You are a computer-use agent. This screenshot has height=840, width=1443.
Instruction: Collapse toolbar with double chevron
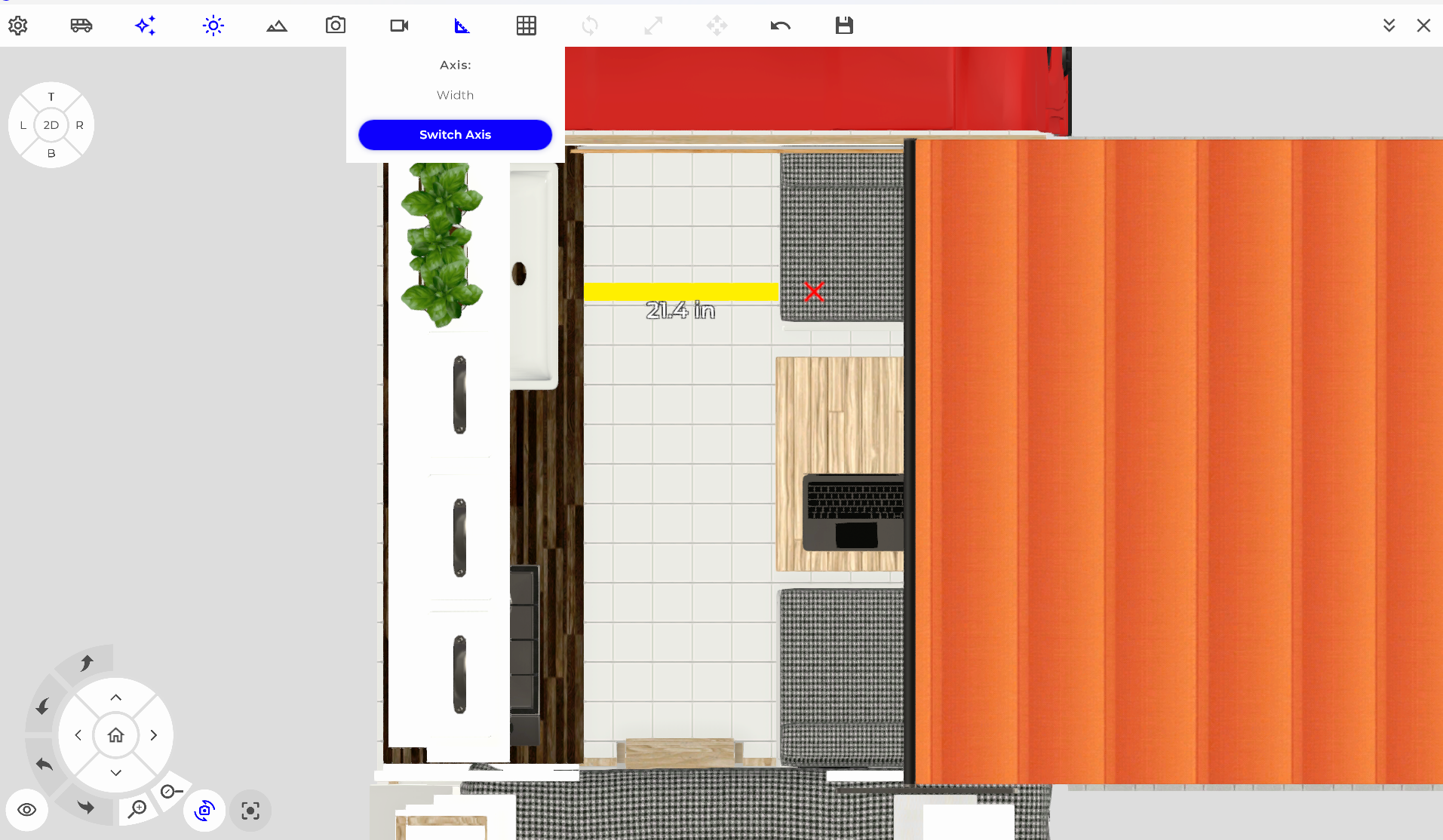pyautogui.click(x=1389, y=26)
